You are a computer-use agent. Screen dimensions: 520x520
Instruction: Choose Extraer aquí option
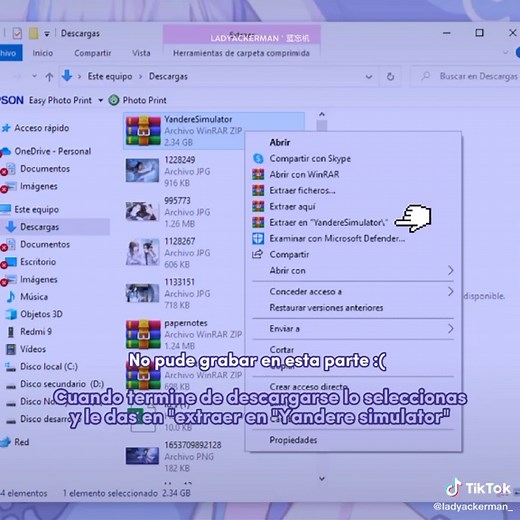[292, 206]
